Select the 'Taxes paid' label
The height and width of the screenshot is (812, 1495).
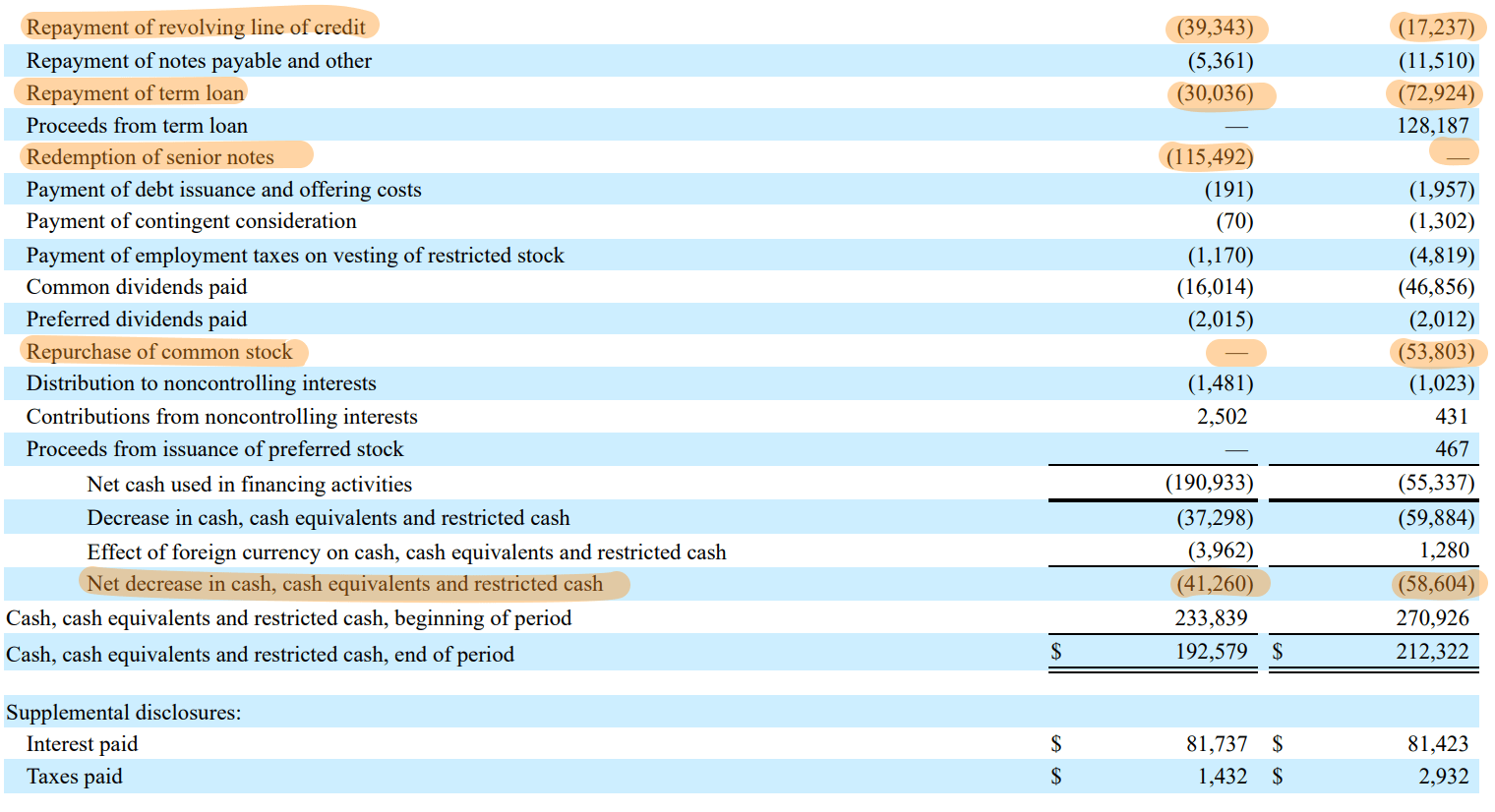[x=74, y=777]
